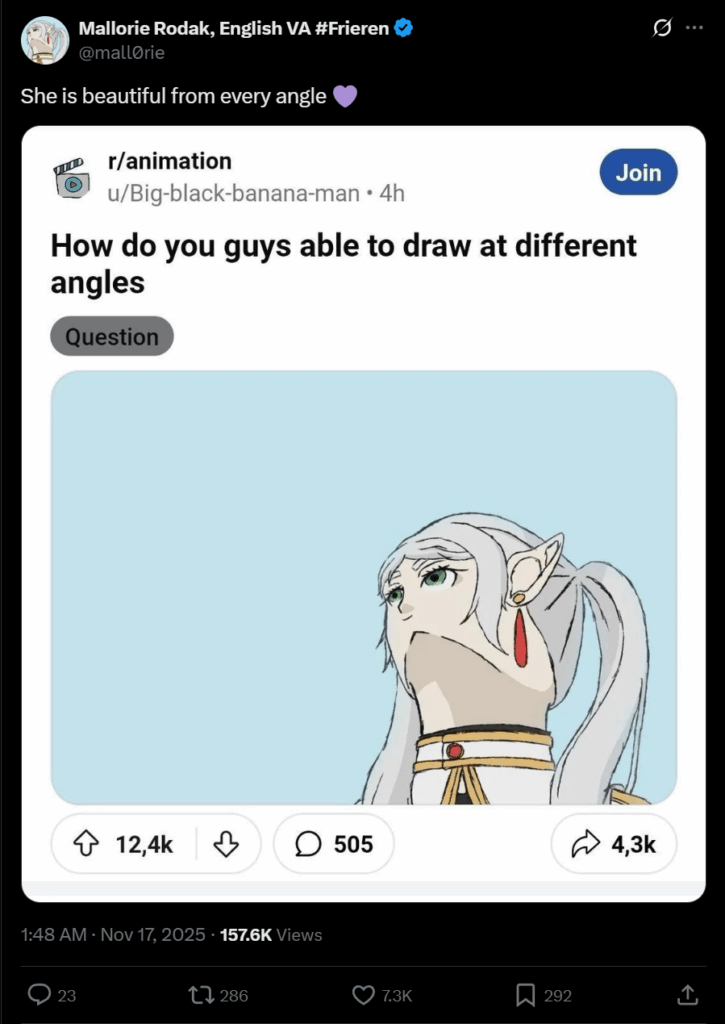Click Mallorie Rodak's profile avatar
Screen dimensions: 725x1024
(x=44, y=41)
